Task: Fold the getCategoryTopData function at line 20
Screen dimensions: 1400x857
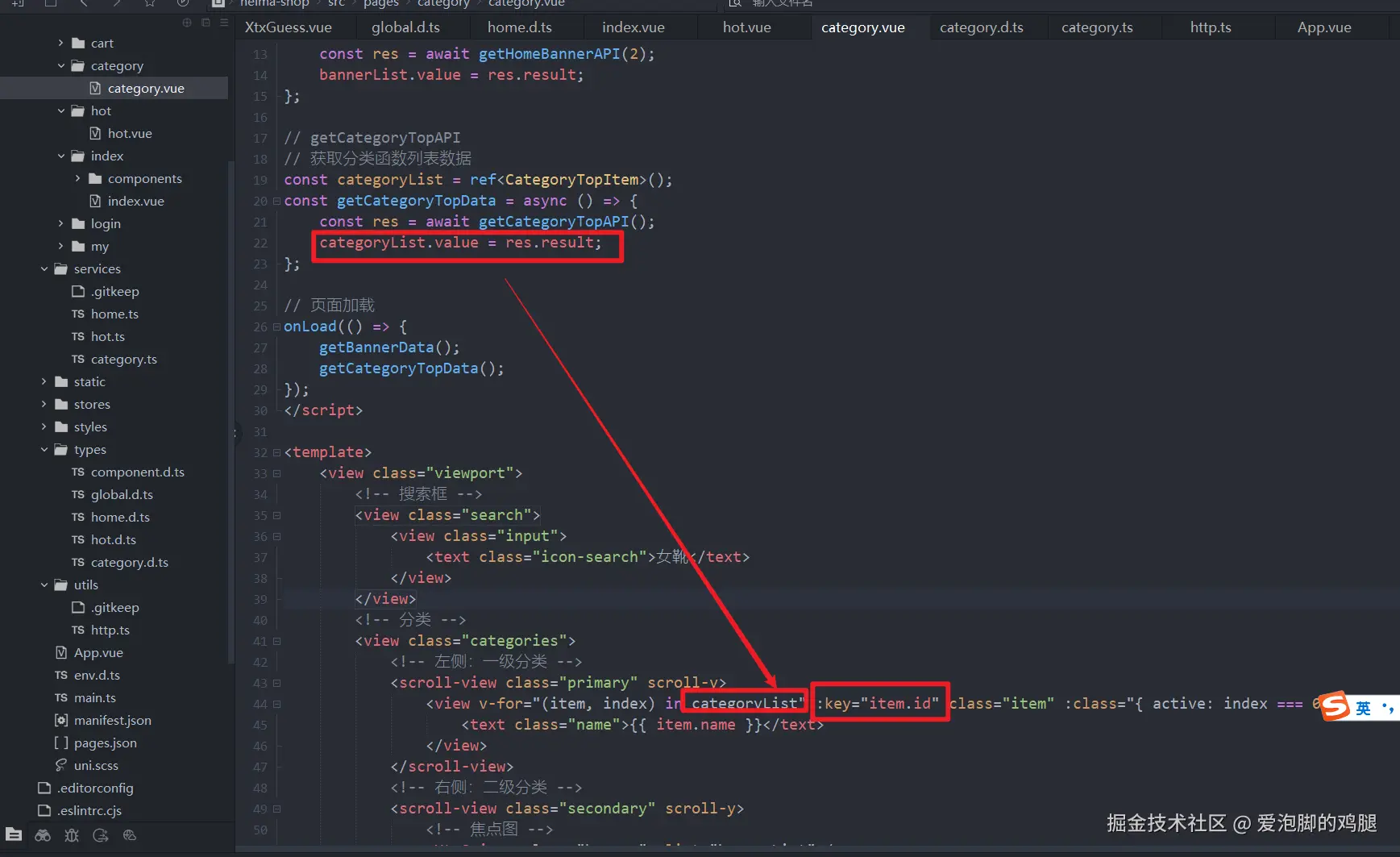Action: [276, 201]
